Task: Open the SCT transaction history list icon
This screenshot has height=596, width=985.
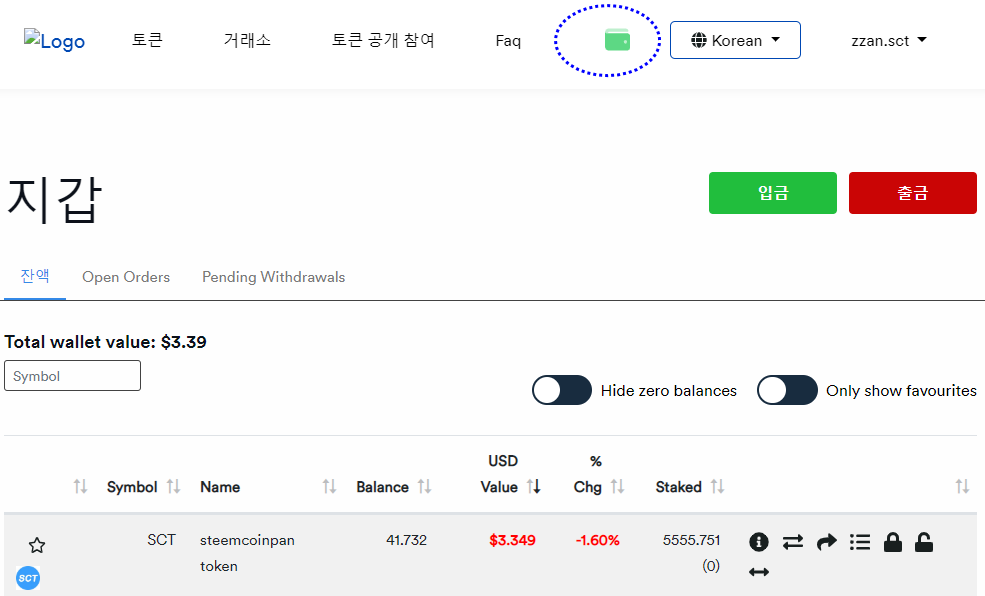Action: (x=859, y=541)
